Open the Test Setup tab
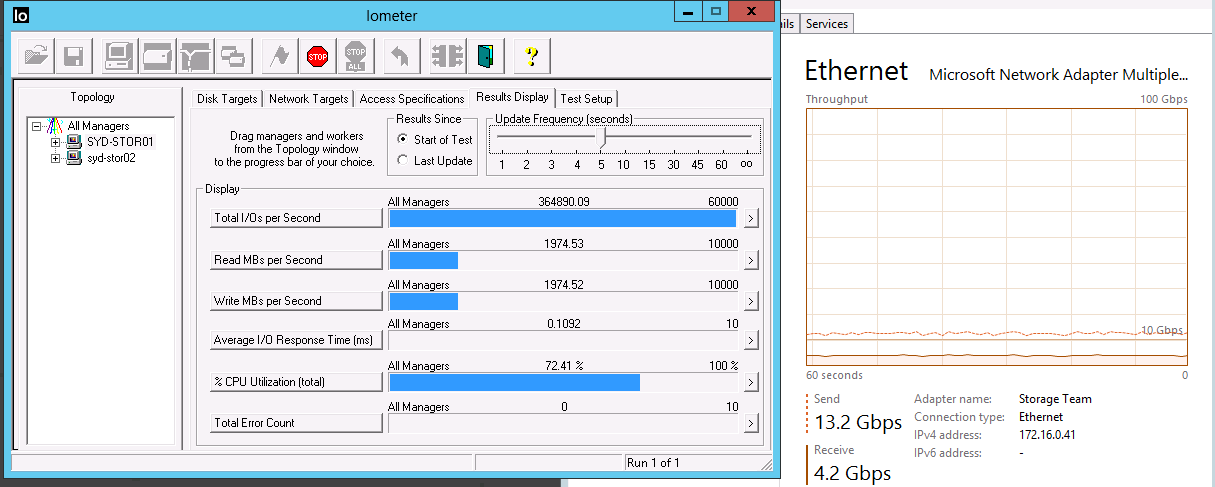The height and width of the screenshot is (487, 1215). click(587, 99)
